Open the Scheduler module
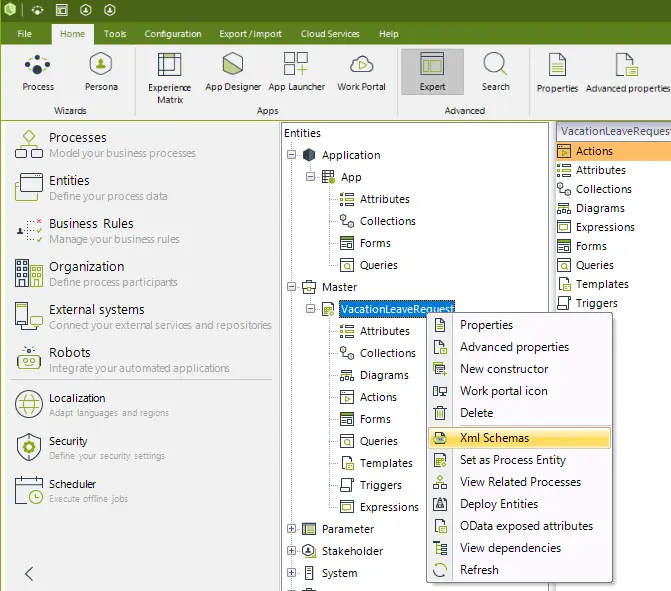The height and width of the screenshot is (591, 671). [x=71, y=490]
